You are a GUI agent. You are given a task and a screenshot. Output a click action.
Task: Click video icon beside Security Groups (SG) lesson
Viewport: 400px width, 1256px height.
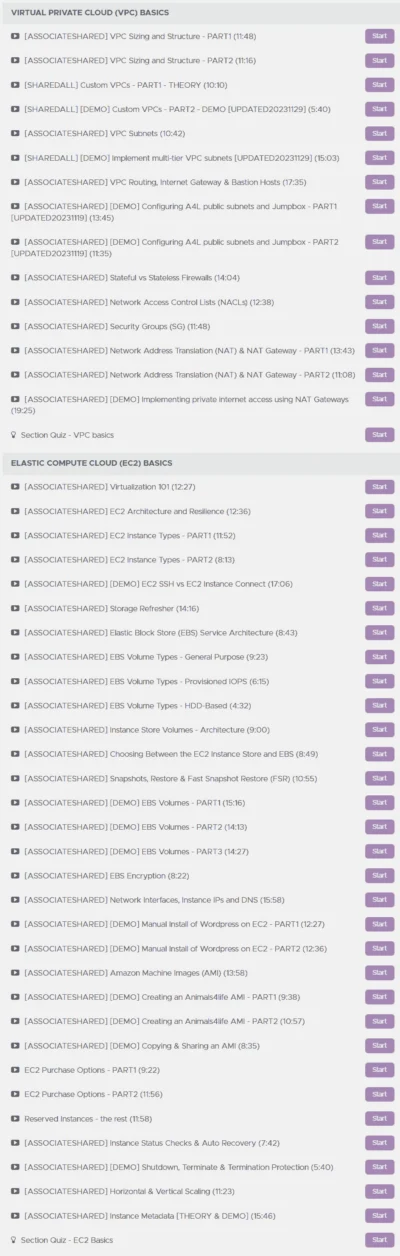pos(15,326)
